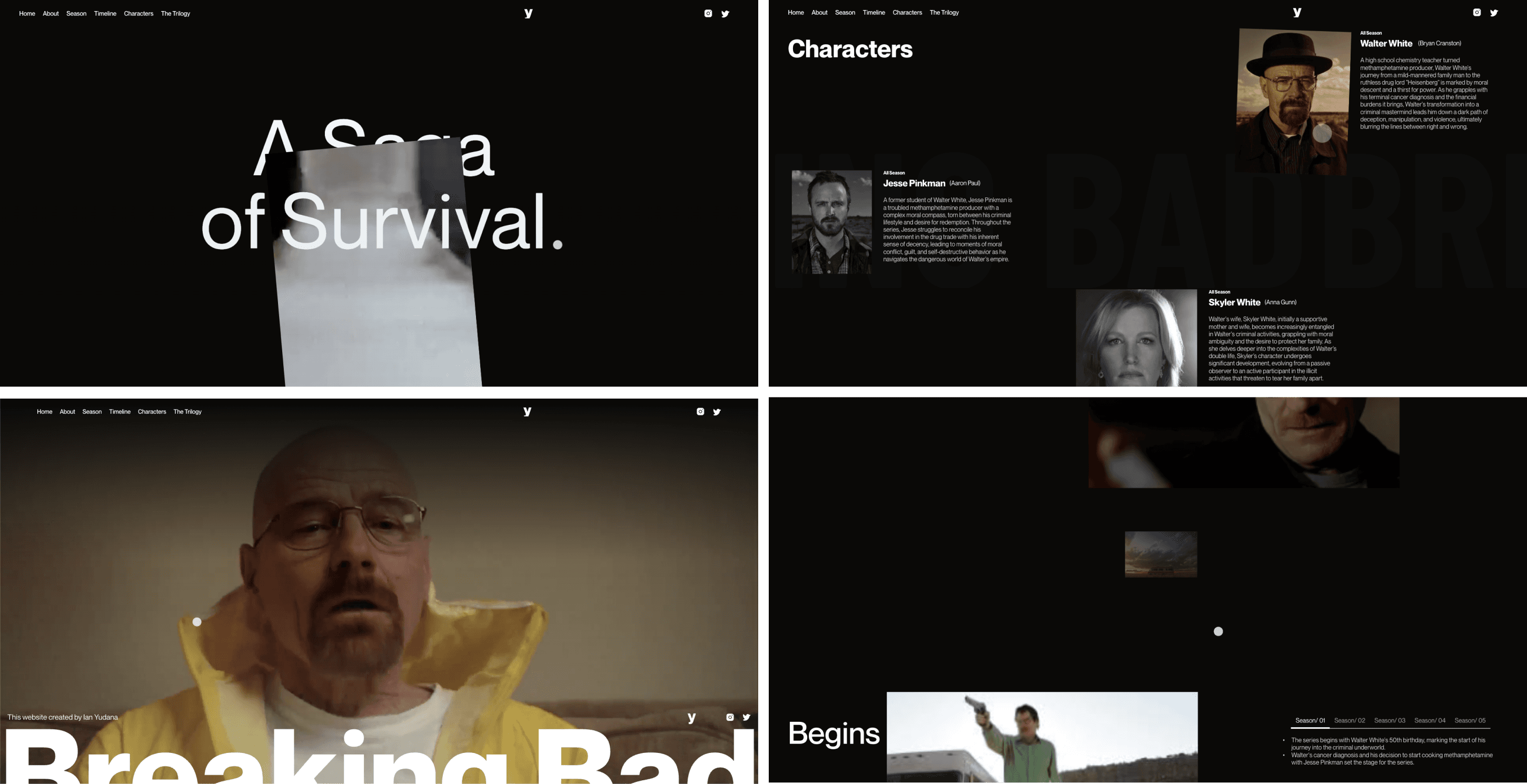Click the Walter White portrait with hat

[1293, 101]
